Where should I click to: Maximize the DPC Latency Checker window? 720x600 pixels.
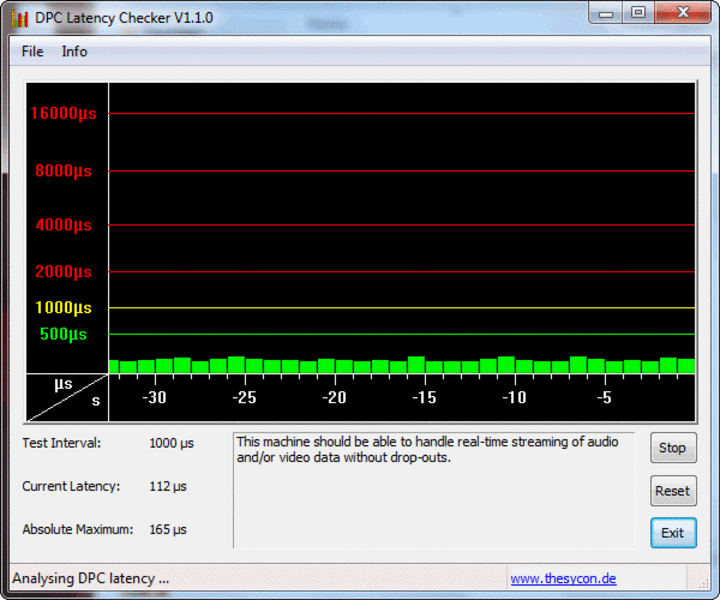pos(638,13)
